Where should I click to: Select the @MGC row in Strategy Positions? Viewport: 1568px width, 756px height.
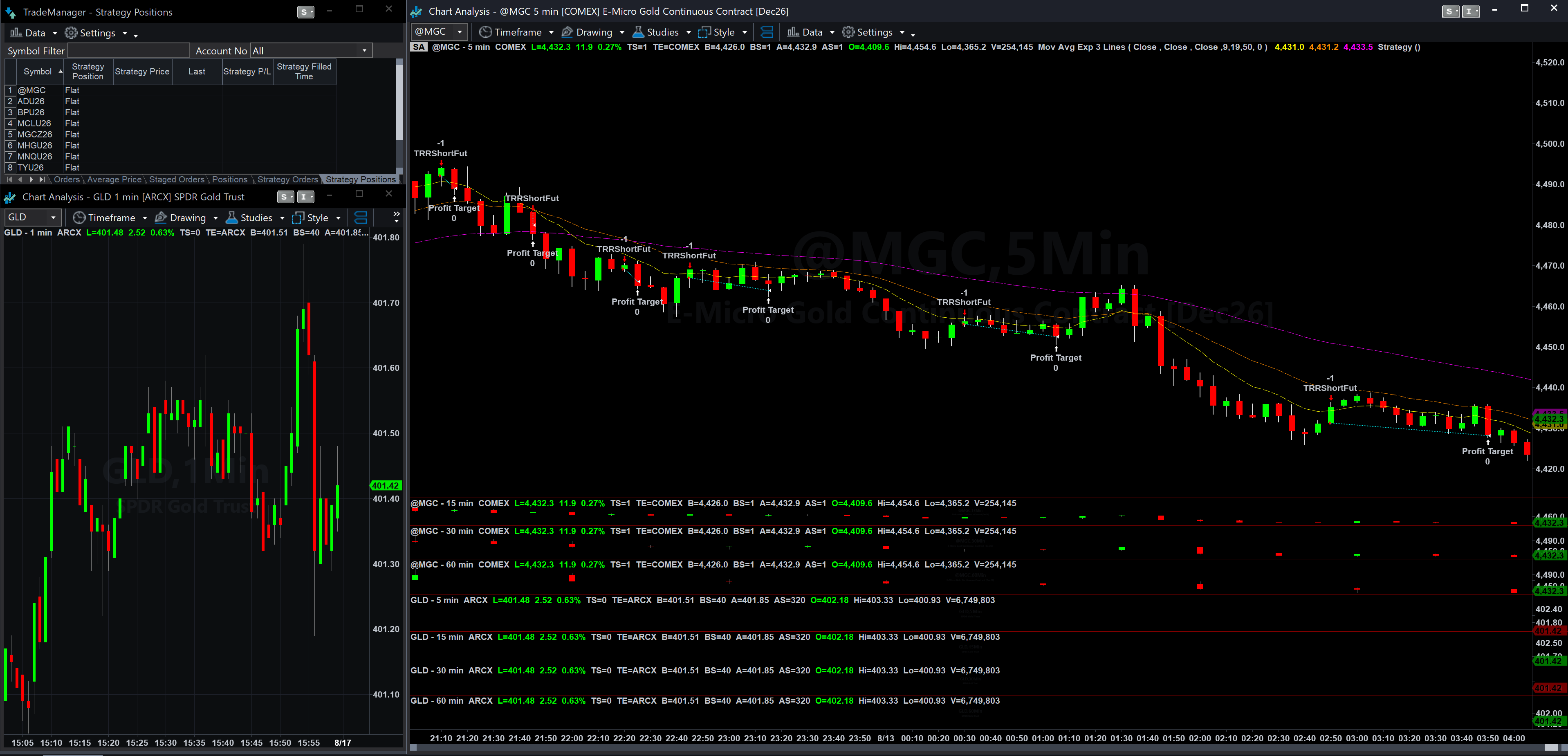point(170,90)
